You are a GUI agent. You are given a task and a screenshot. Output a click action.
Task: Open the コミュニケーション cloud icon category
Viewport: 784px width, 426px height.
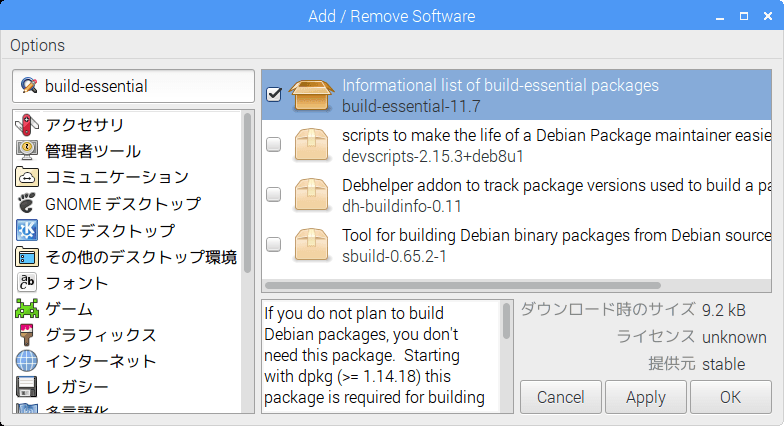[27, 177]
